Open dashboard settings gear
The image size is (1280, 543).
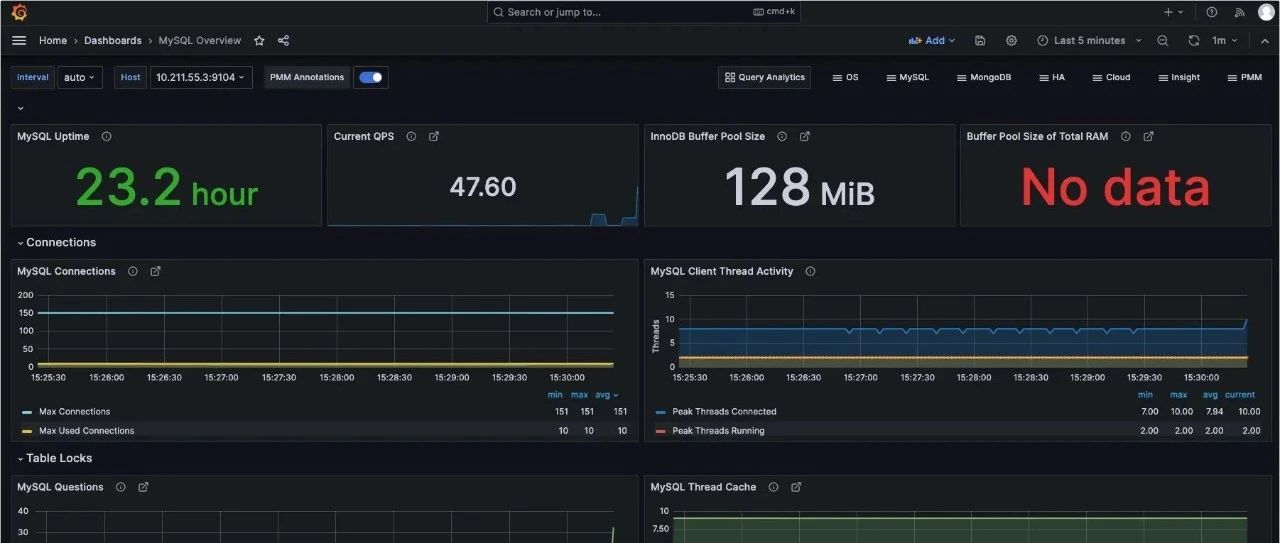click(x=1011, y=40)
